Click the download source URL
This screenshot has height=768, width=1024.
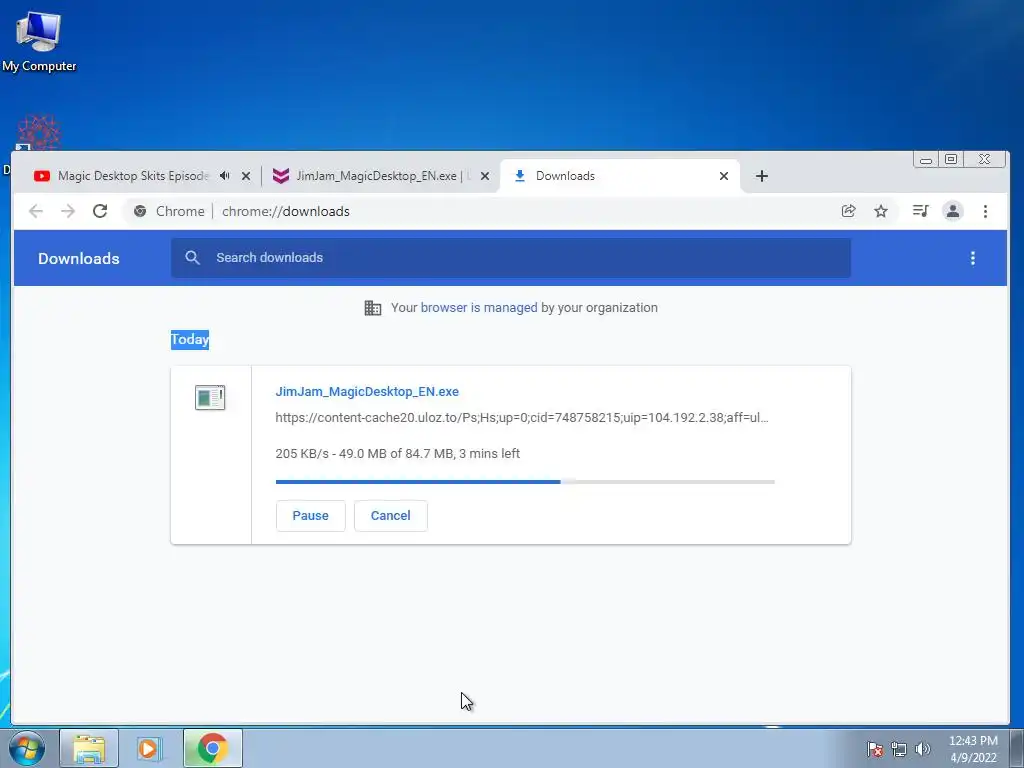pyautogui.click(x=522, y=417)
